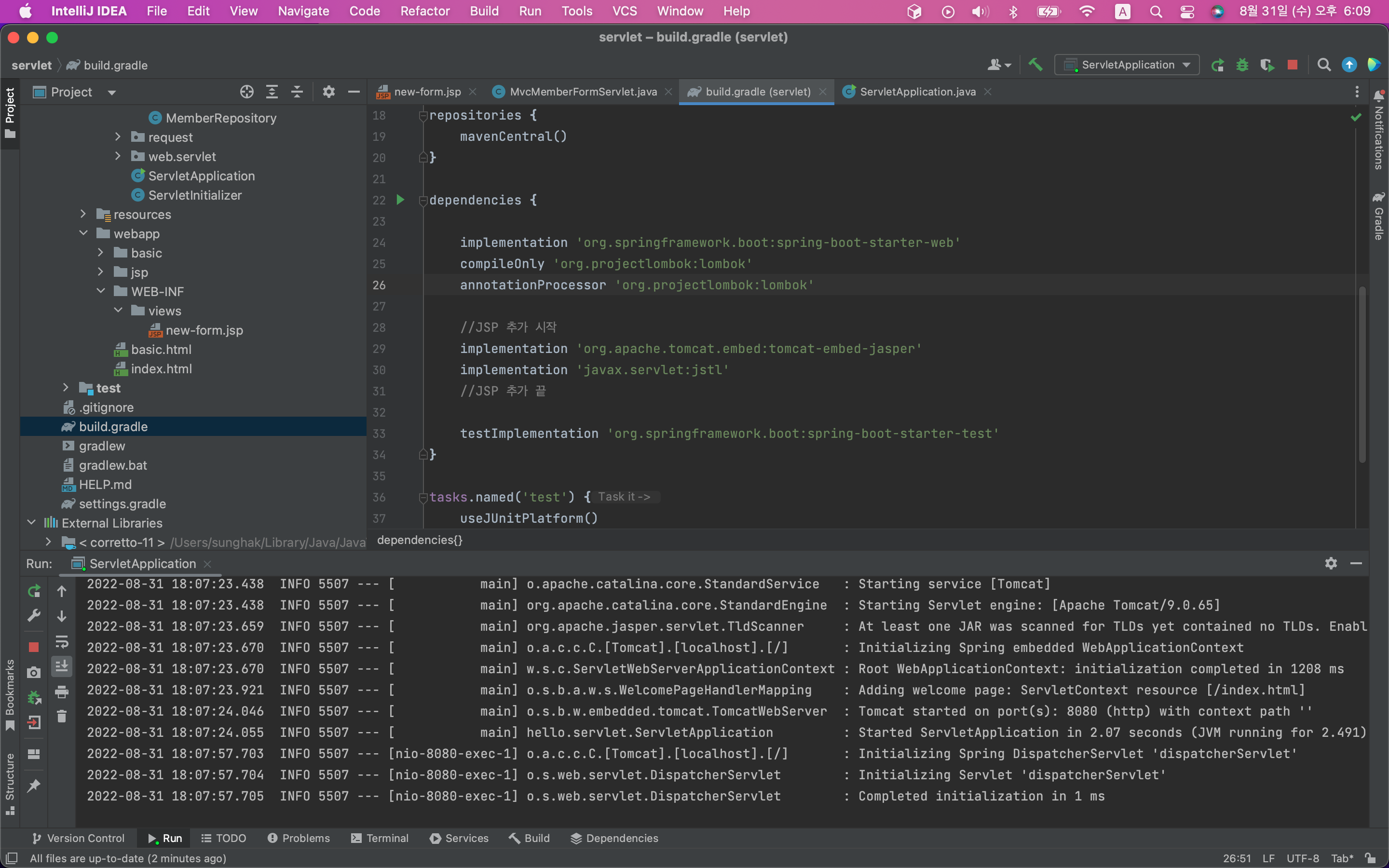Image resolution: width=1389 pixels, height=868 pixels.
Task: Toggle soft-wrap in Run console
Action: tap(61, 641)
